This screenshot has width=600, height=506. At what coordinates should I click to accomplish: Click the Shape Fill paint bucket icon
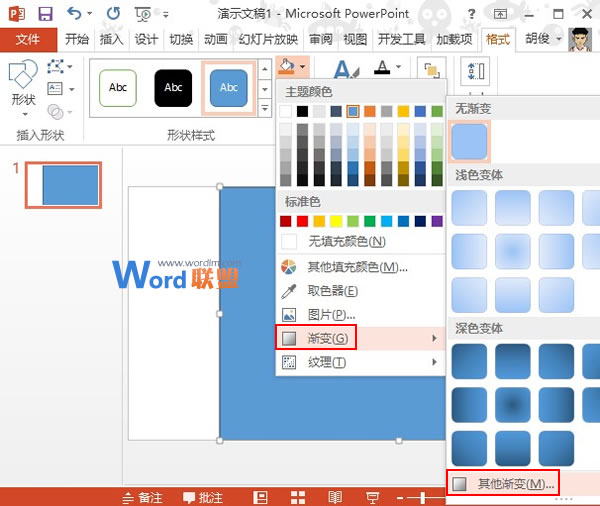(287, 66)
